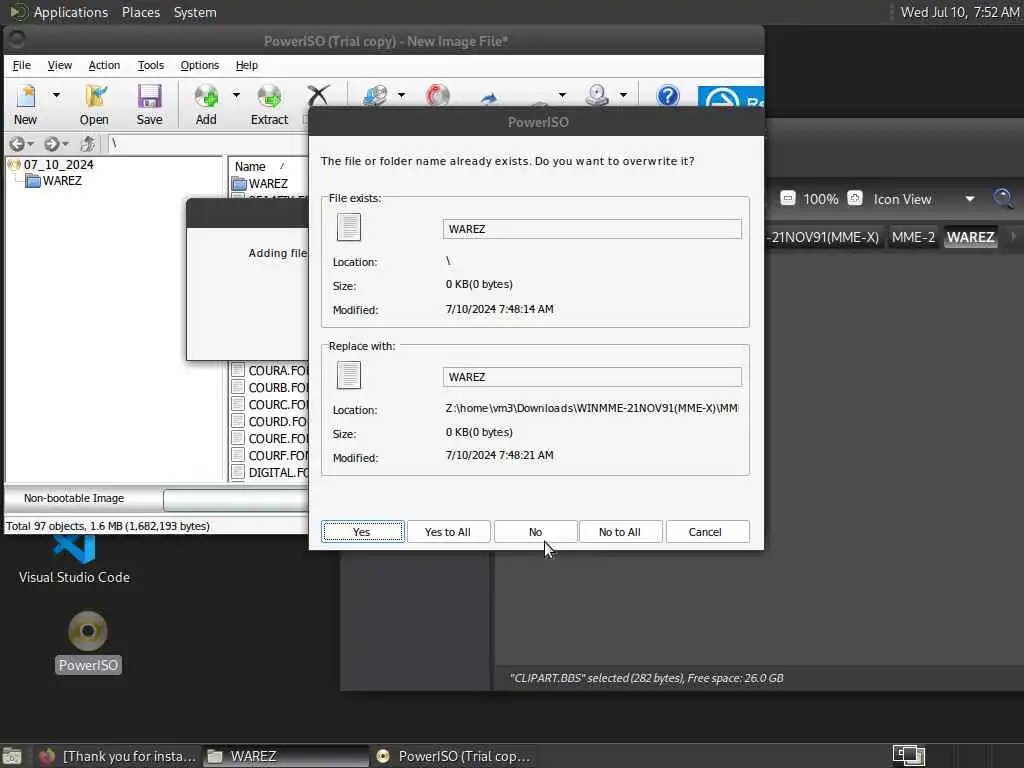Click Yes to overwrite the file
Viewport: 1024px width, 768px height.
point(362,532)
